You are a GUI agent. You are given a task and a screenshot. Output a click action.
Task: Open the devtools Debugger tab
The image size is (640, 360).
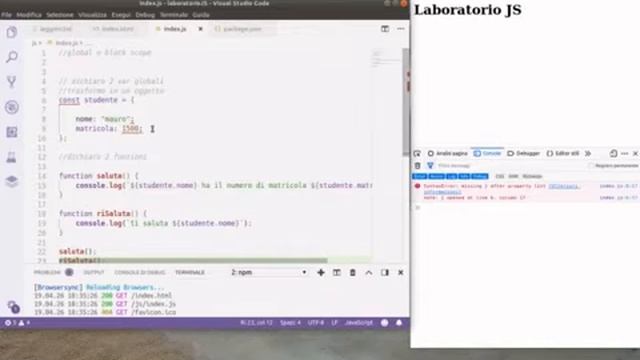(x=524, y=153)
